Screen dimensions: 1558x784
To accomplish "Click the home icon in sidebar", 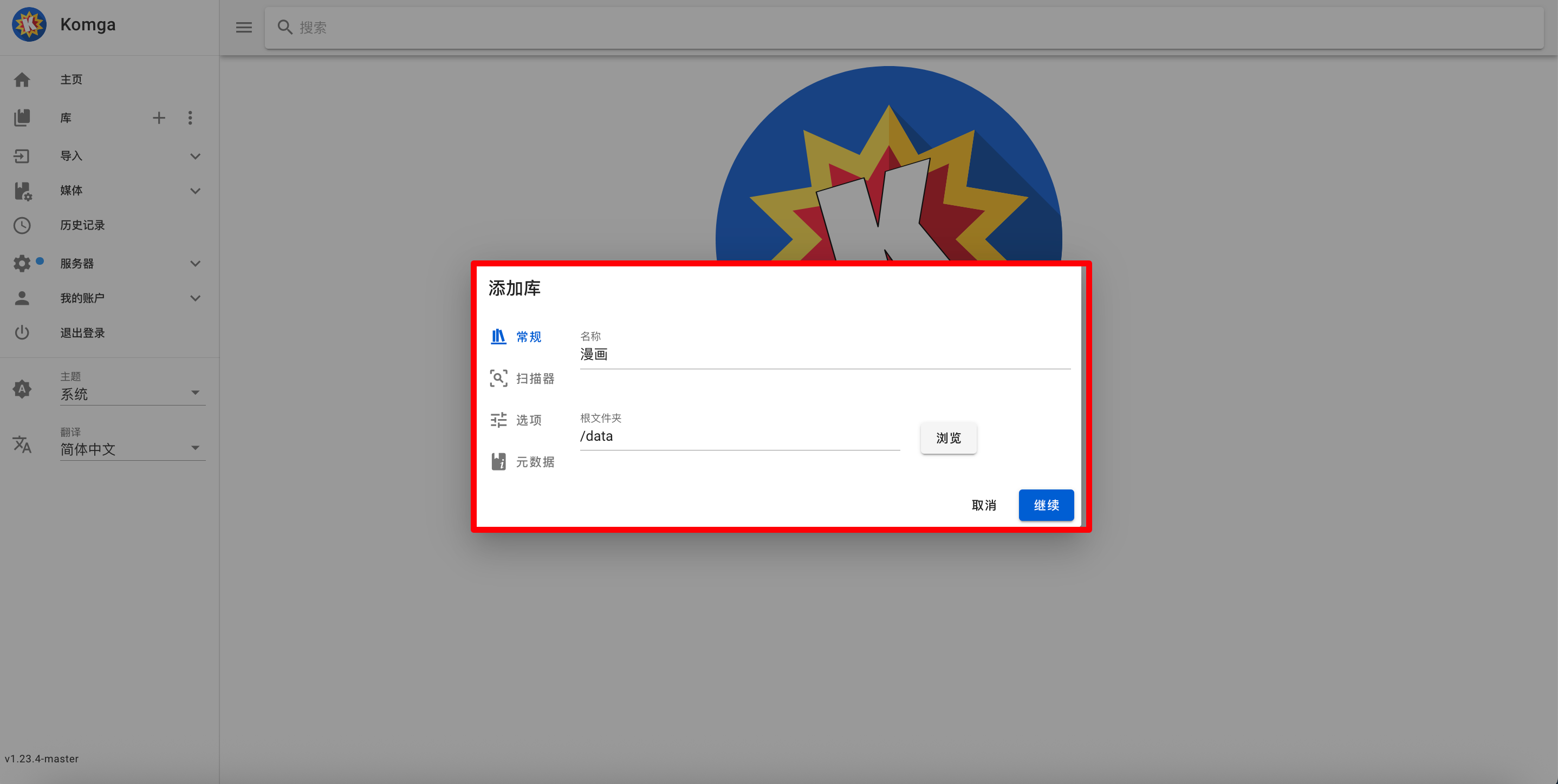I will [22, 80].
